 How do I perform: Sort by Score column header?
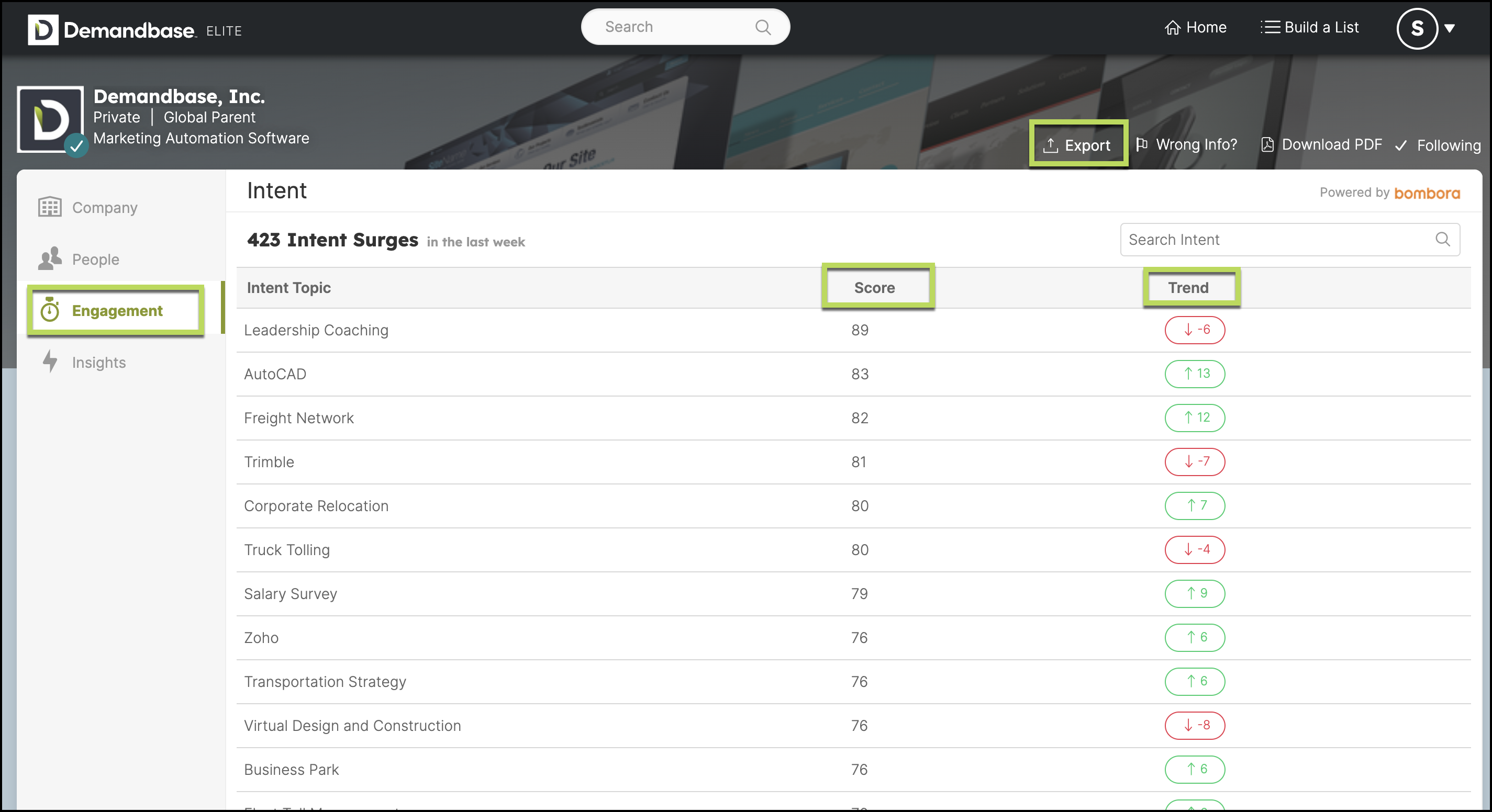coord(875,288)
